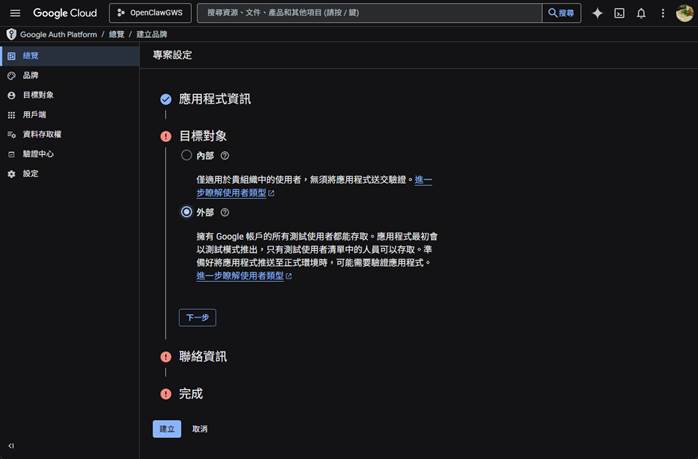This screenshot has width=698, height=459.
Task: Open the notifications bell
Action: 641,13
